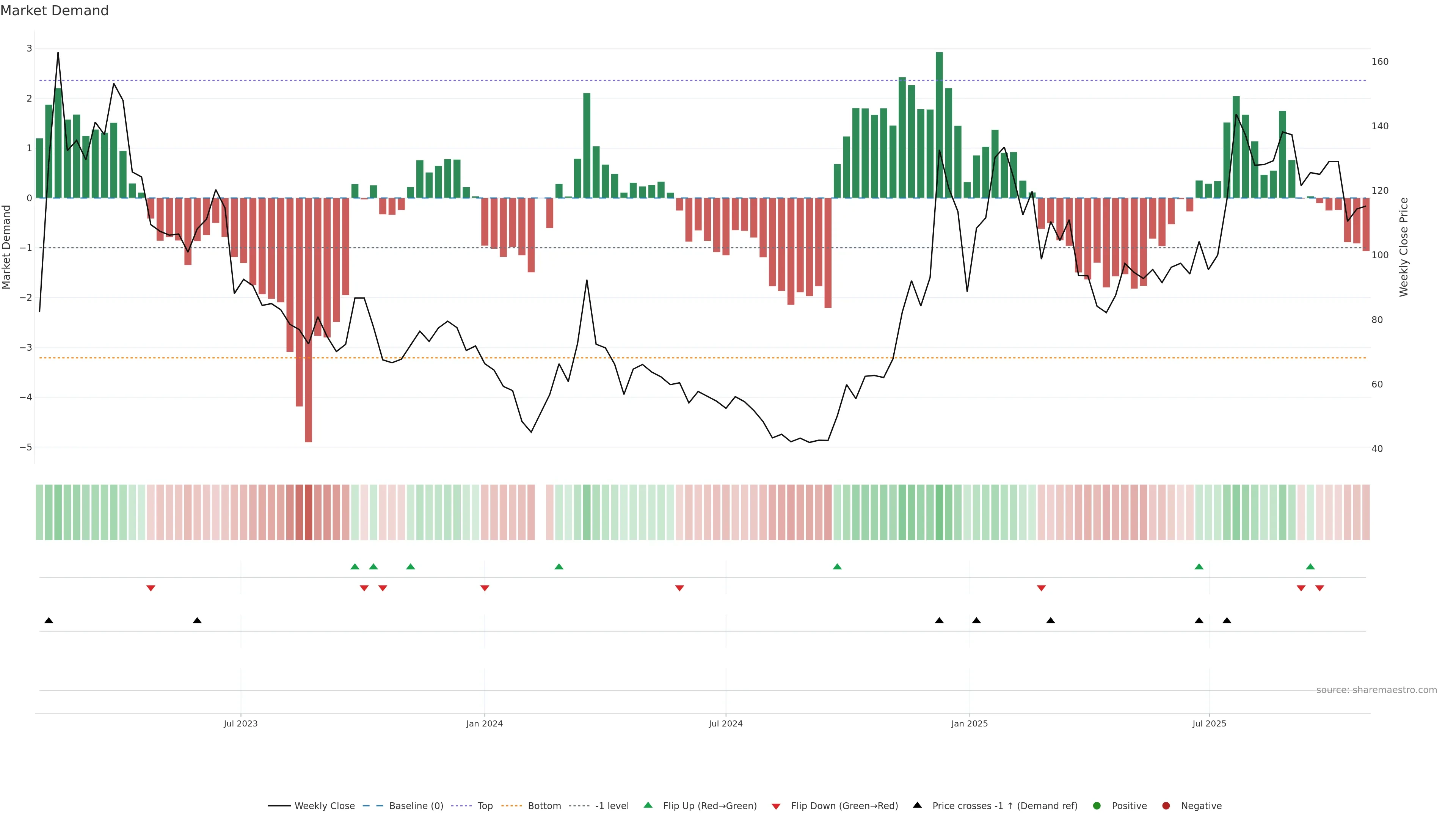Click the Market Demand chart title

tap(55, 11)
